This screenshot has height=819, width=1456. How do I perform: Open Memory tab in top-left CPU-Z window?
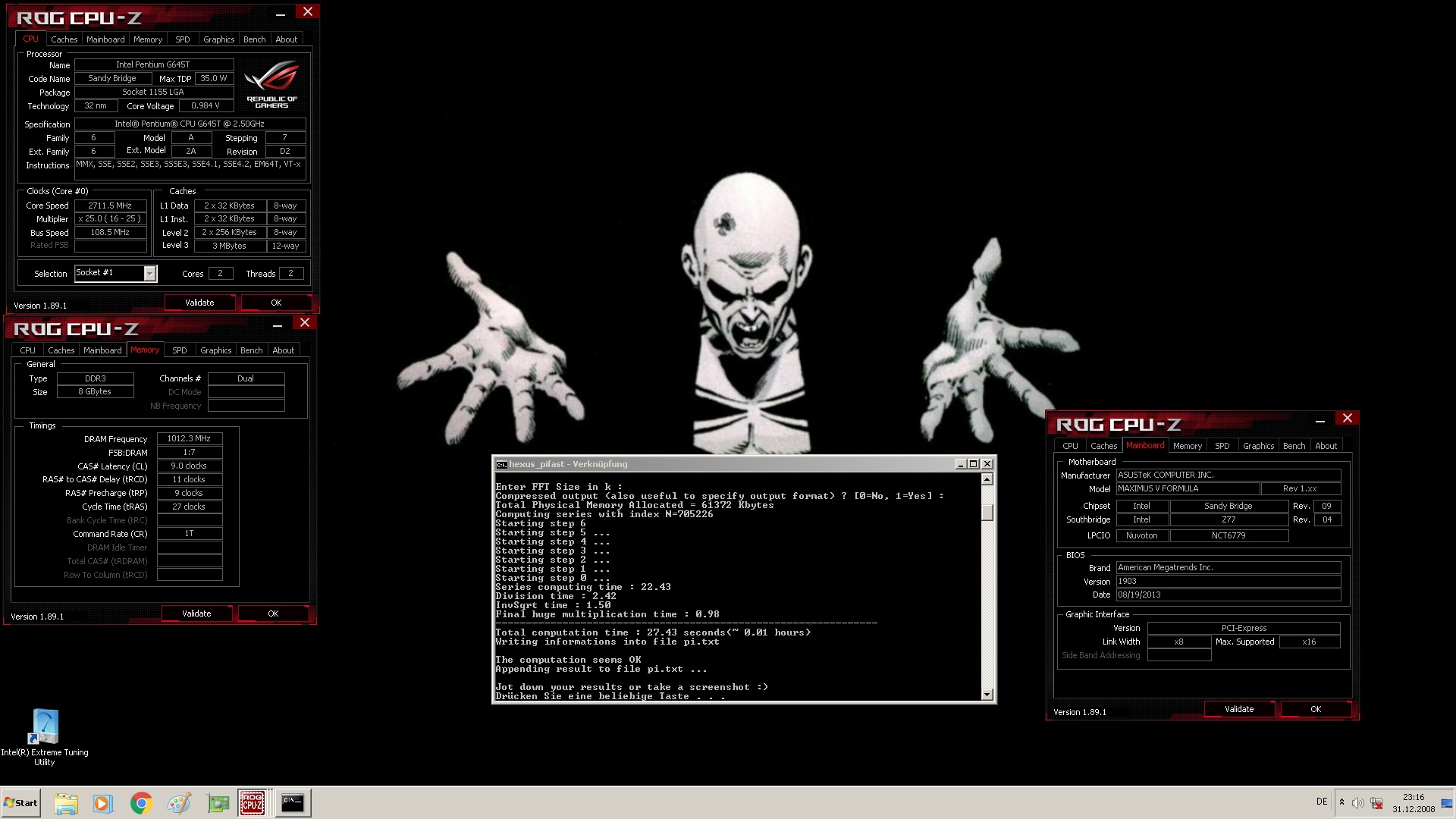click(x=148, y=39)
